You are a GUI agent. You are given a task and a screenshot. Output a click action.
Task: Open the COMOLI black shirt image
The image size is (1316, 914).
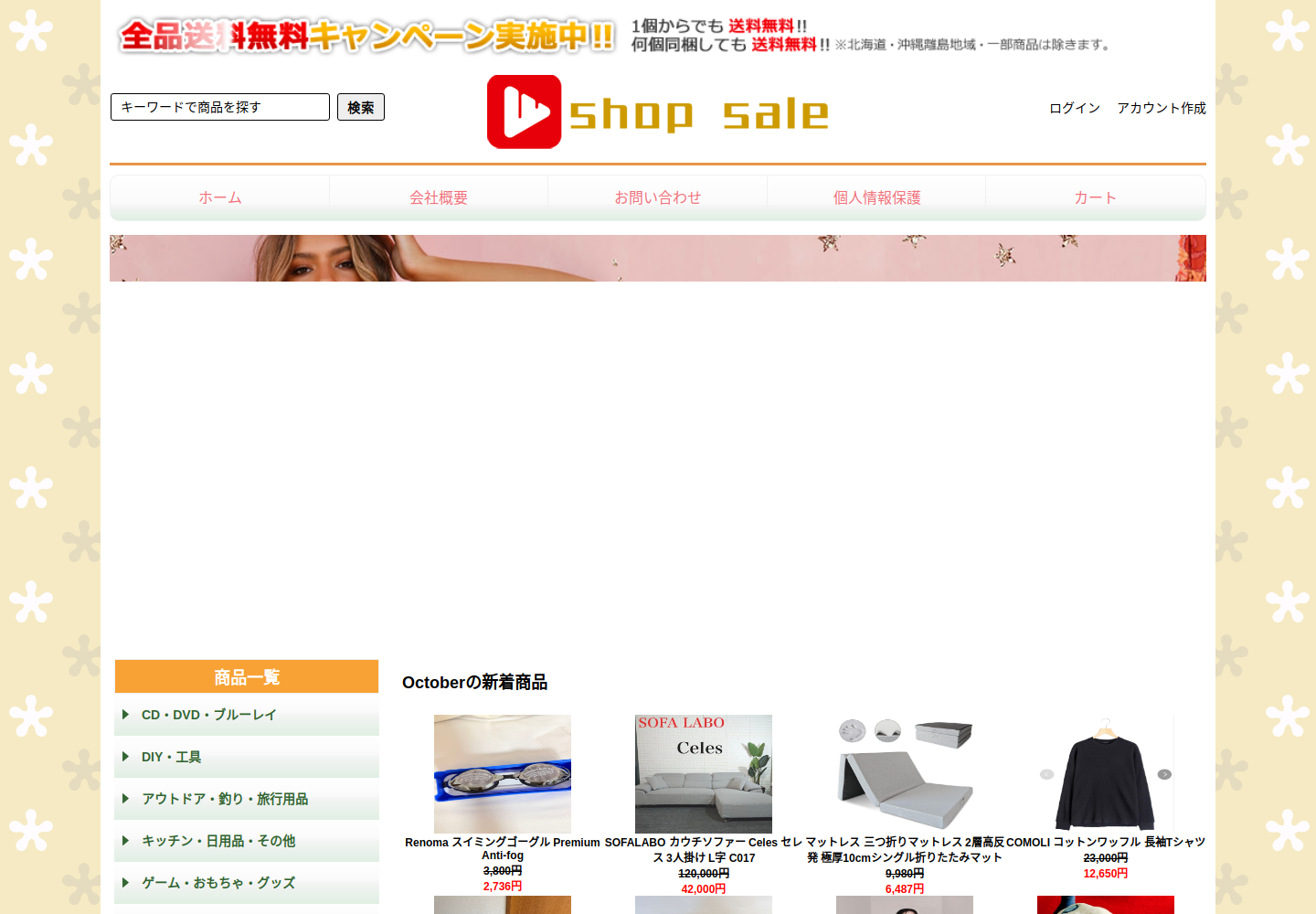pyautogui.click(x=1106, y=774)
